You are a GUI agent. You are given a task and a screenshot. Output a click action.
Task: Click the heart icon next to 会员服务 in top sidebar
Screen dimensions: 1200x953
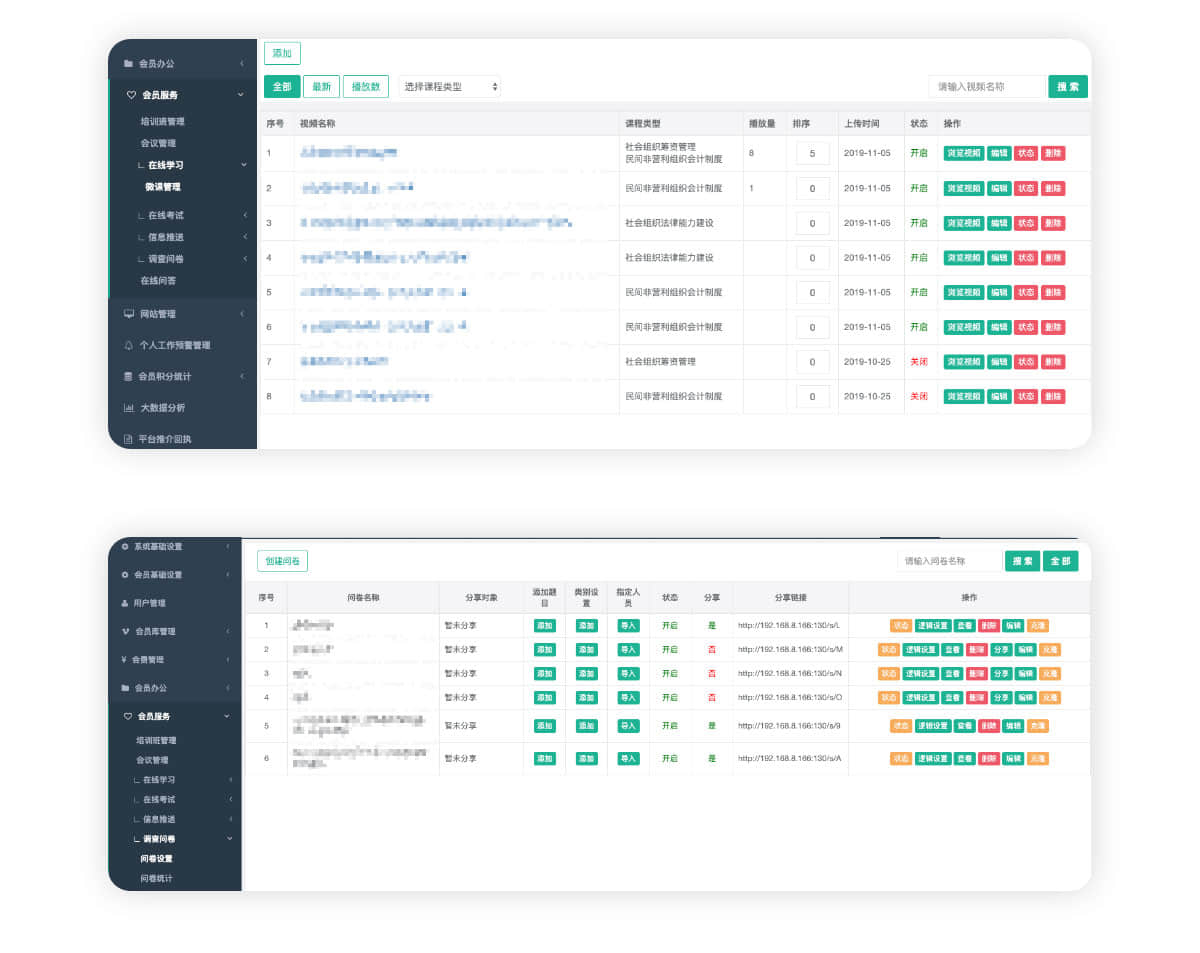(131, 95)
